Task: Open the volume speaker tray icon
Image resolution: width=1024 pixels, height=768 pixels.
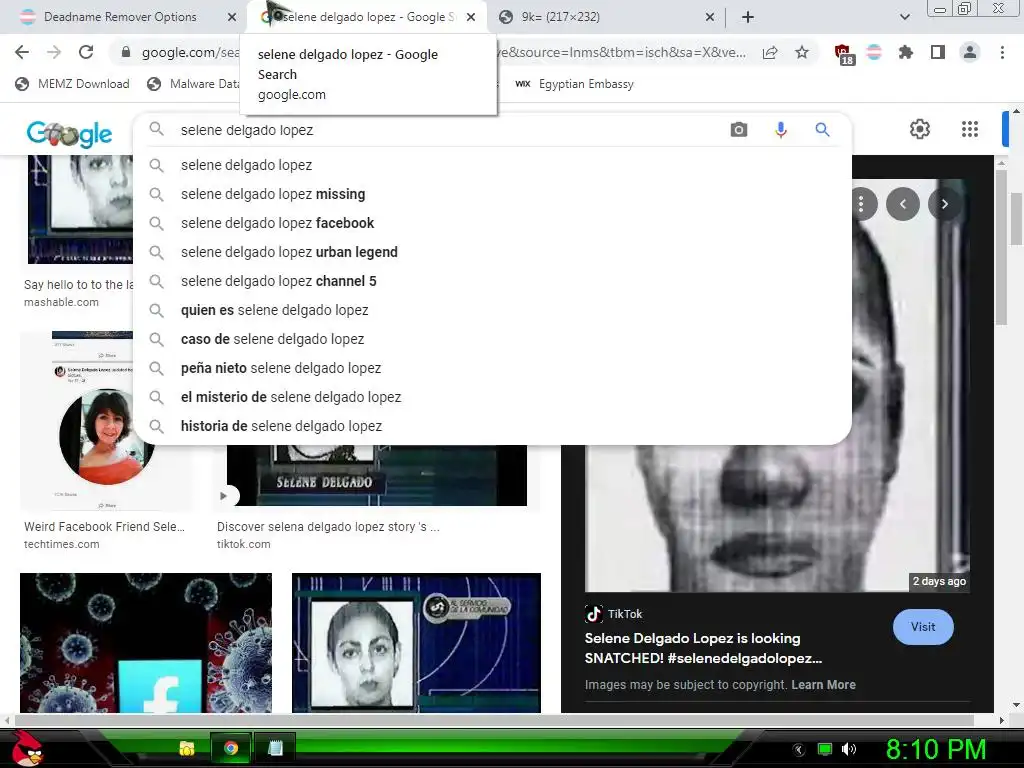Action: tap(849, 749)
